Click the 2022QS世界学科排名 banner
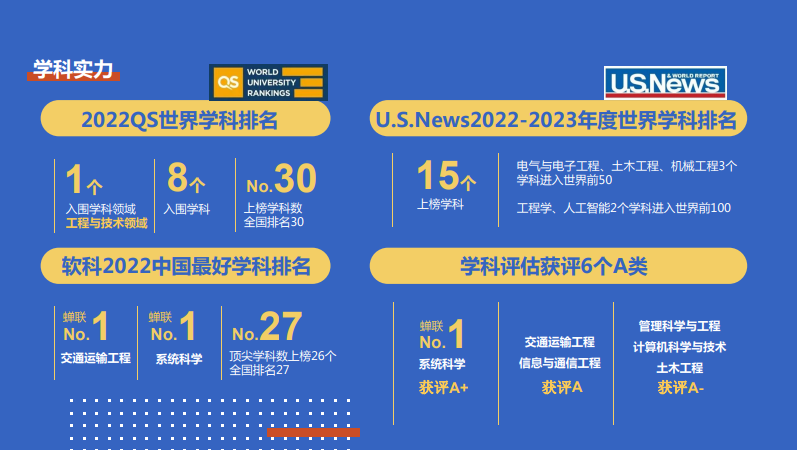The image size is (797, 450). [x=186, y=119]
